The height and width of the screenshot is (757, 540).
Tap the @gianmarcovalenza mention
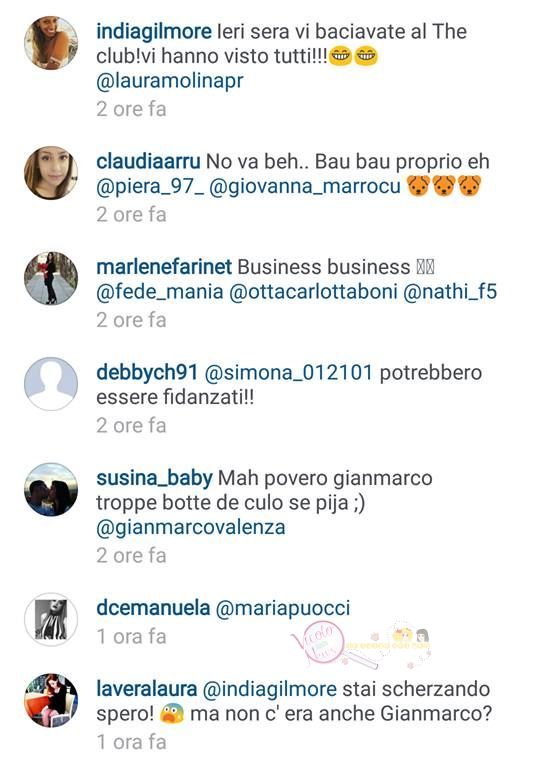tap(191, 527)
